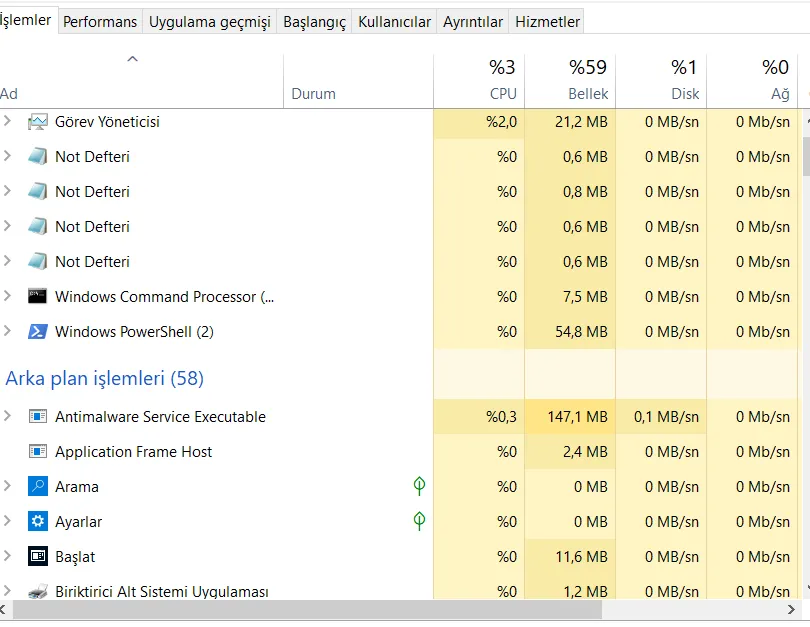Viewport: 810px width, 627px height.
Task: Sort processes by Bellek column
Action: click(570, 81)
